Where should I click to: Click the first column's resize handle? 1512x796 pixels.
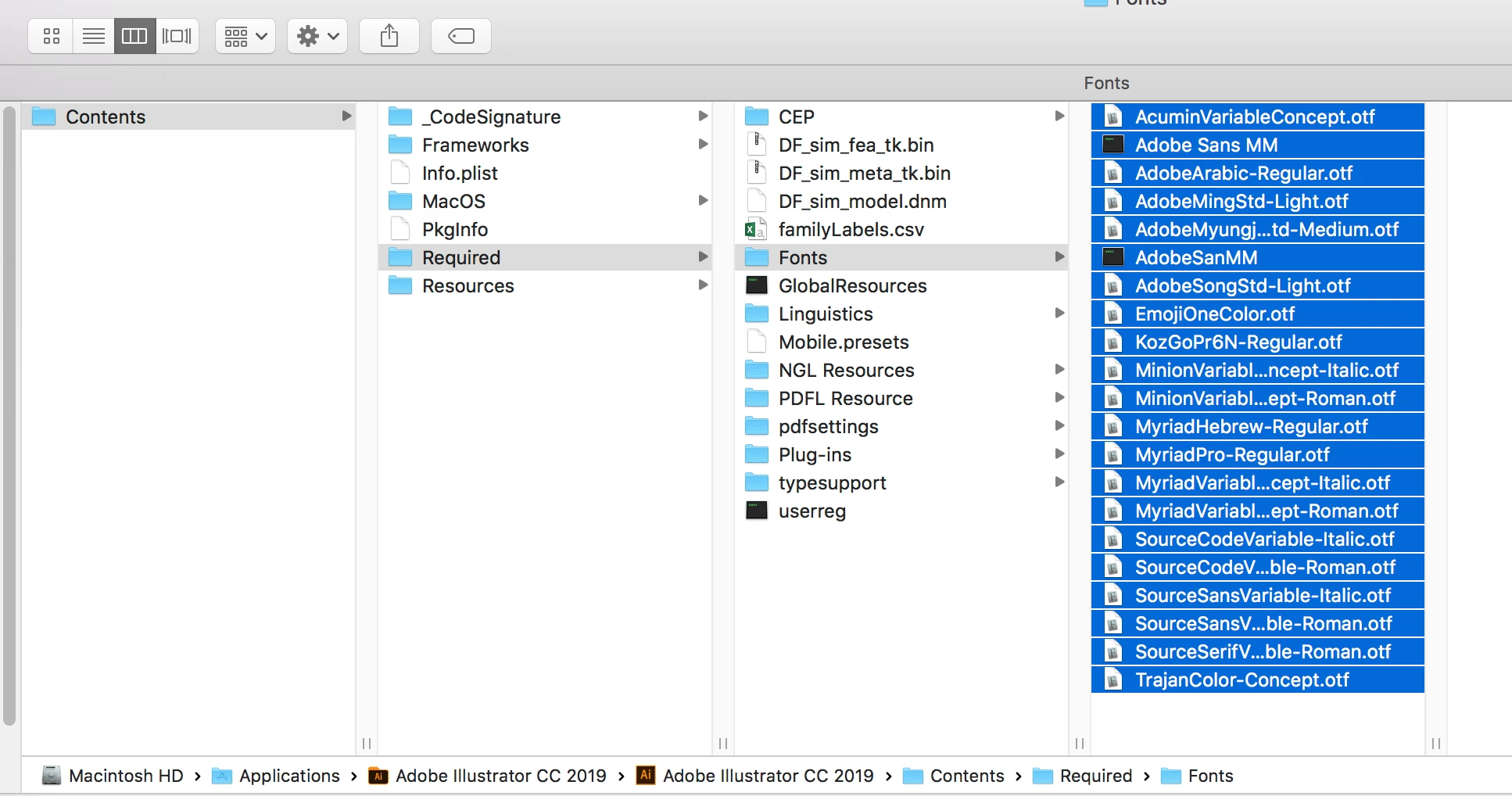point(367,744)
